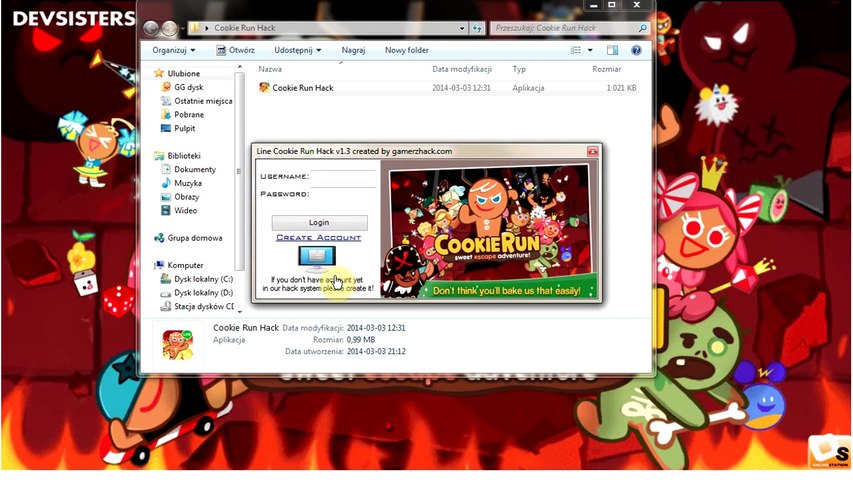
Task: Open the Udostępnij dropdown menu
Action: pyautogui.click(x=298, y=50)
